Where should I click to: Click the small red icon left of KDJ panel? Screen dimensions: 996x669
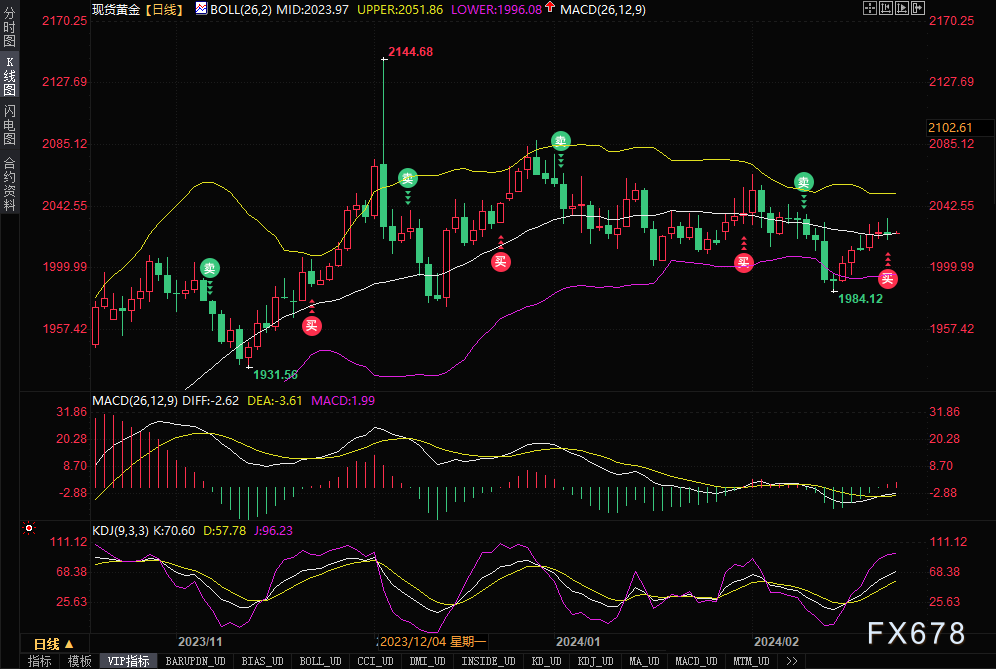[x=29, y=527]
